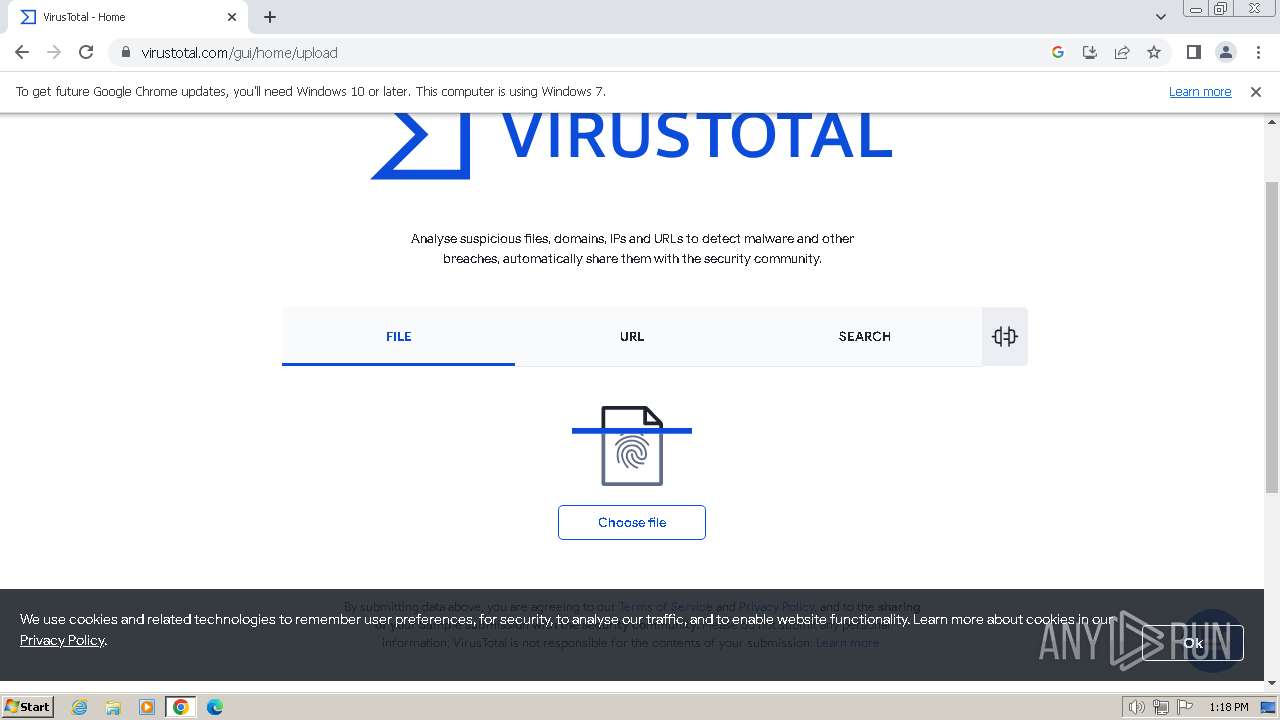The image size is (1280, 720).
Task: Bookmark this tab with star icon
Action: pos(1154,52)
